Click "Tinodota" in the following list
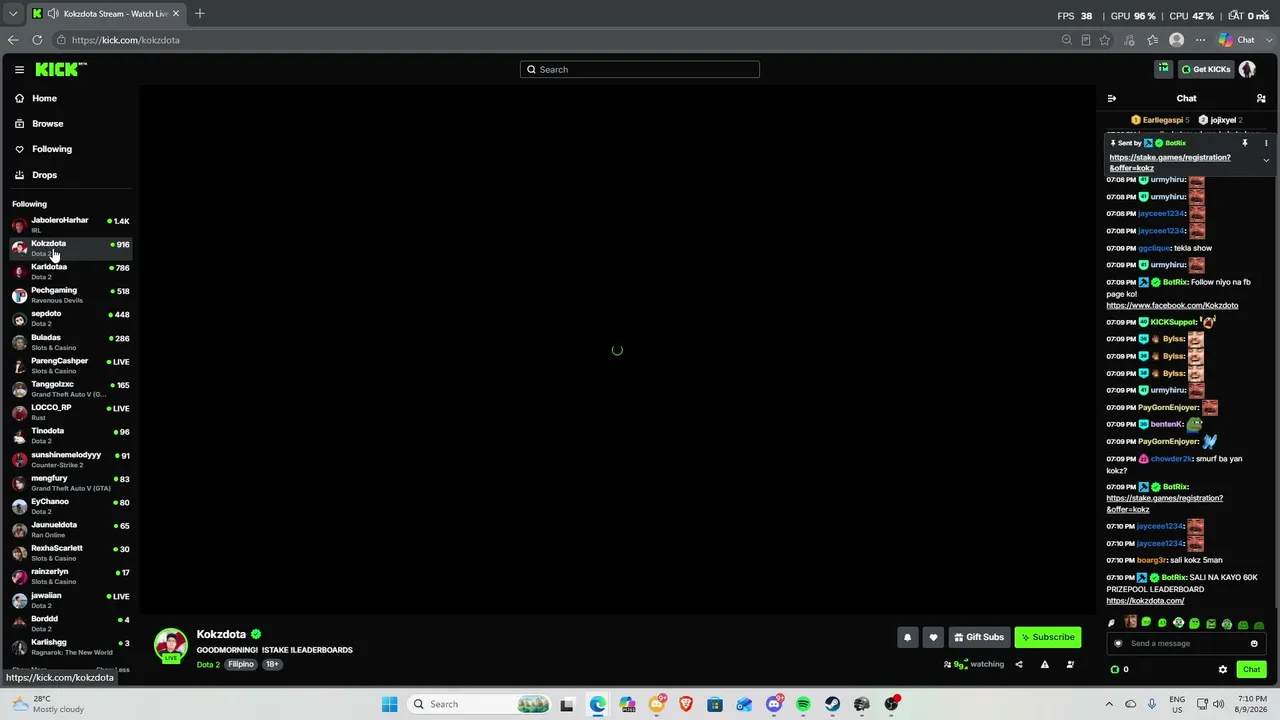This screenshot has width=1280, height=720. [47, 431]
